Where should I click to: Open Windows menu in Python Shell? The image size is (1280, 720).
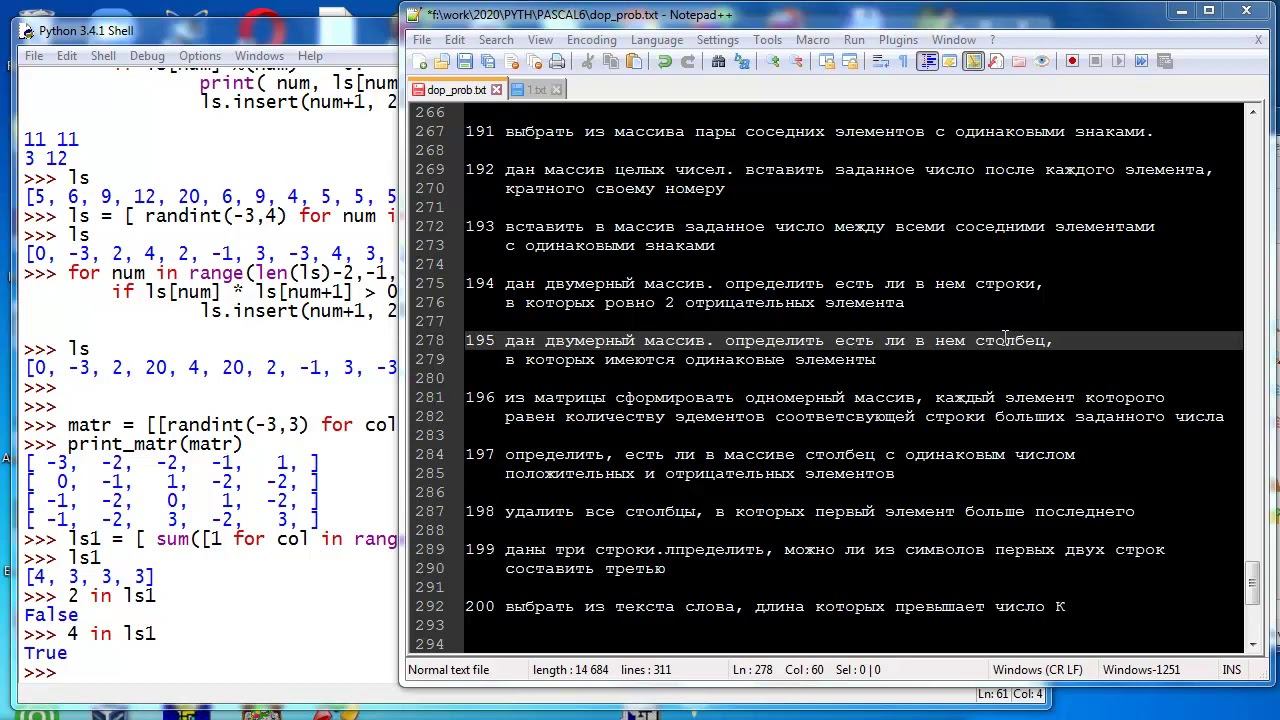pos(259,56)
